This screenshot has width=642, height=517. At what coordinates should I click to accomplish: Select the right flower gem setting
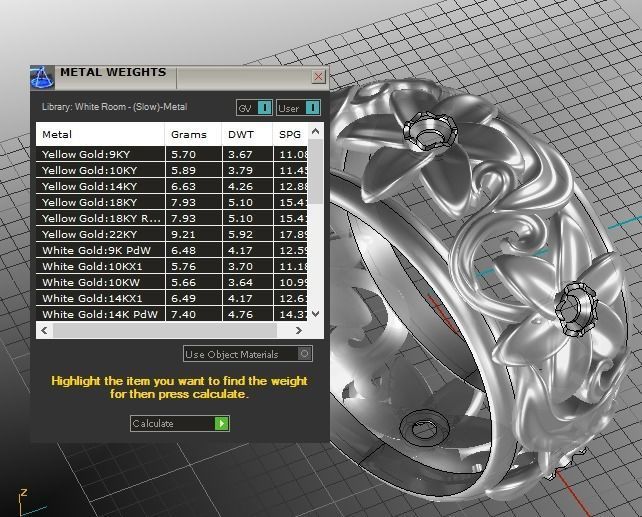coord(575,310)
